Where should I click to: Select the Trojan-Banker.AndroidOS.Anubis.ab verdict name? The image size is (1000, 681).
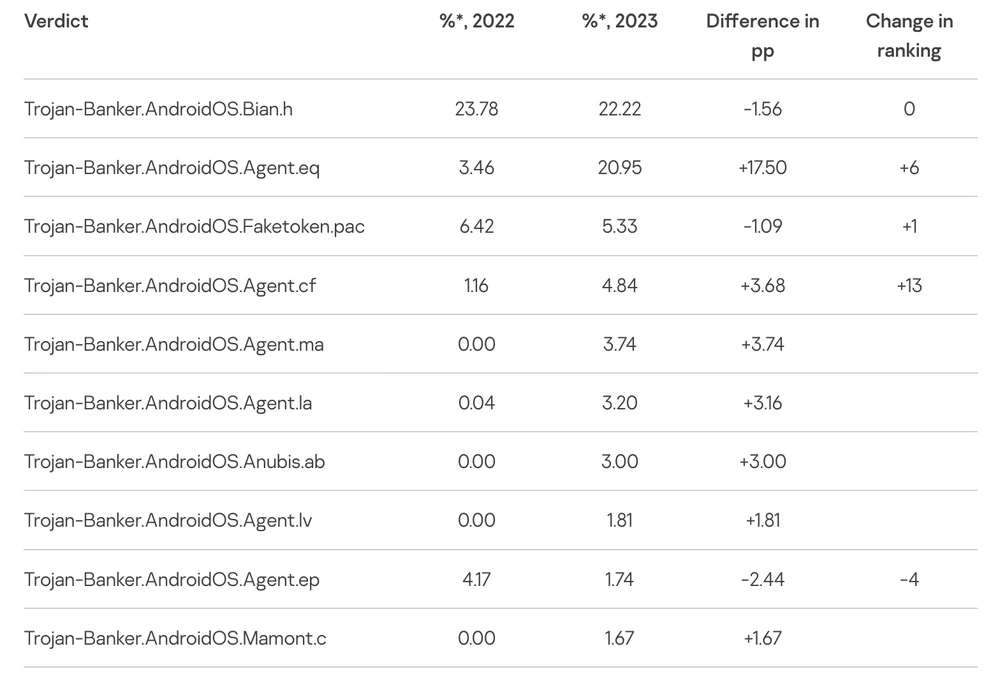[174, 461]
